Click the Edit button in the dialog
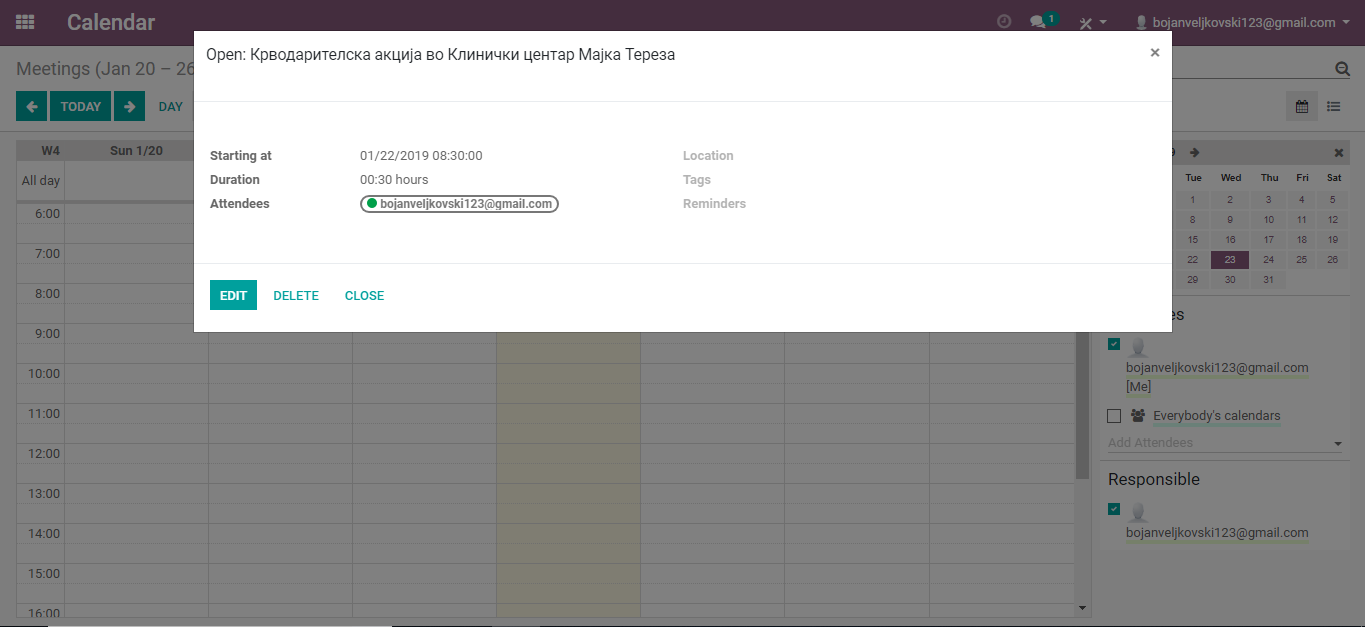Screen dimensions: 1365x627 [x=233, y=295]
